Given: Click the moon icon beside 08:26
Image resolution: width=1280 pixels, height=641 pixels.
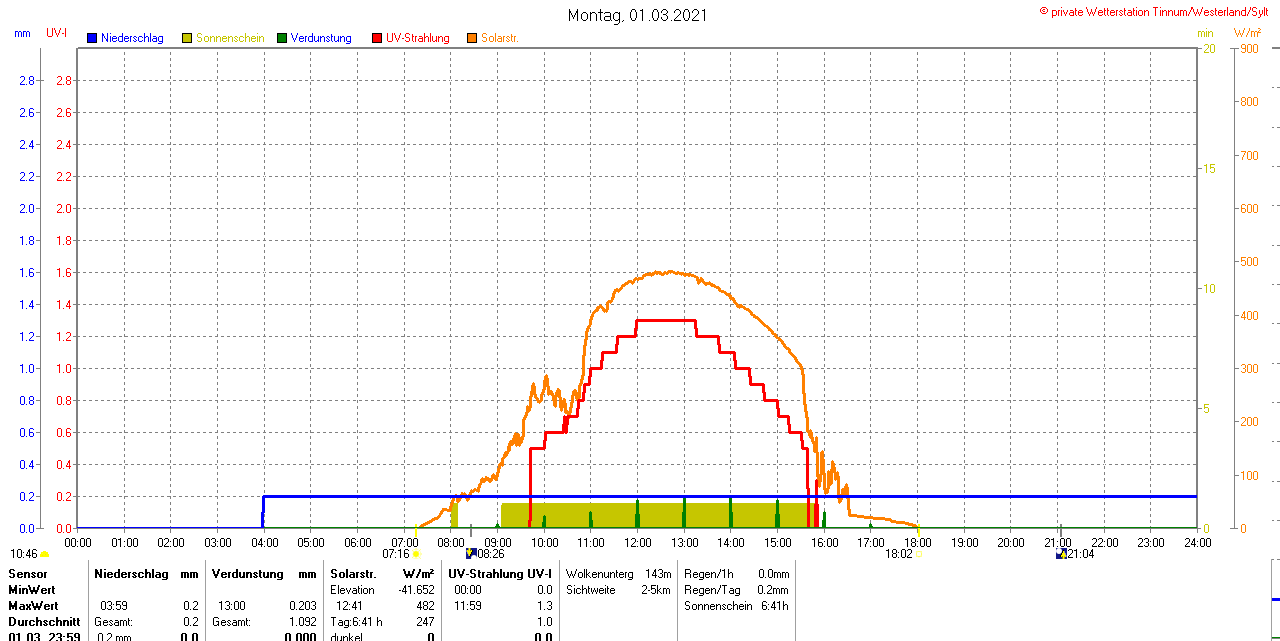Looking at the screenshot, I should (x=471, y=553).
